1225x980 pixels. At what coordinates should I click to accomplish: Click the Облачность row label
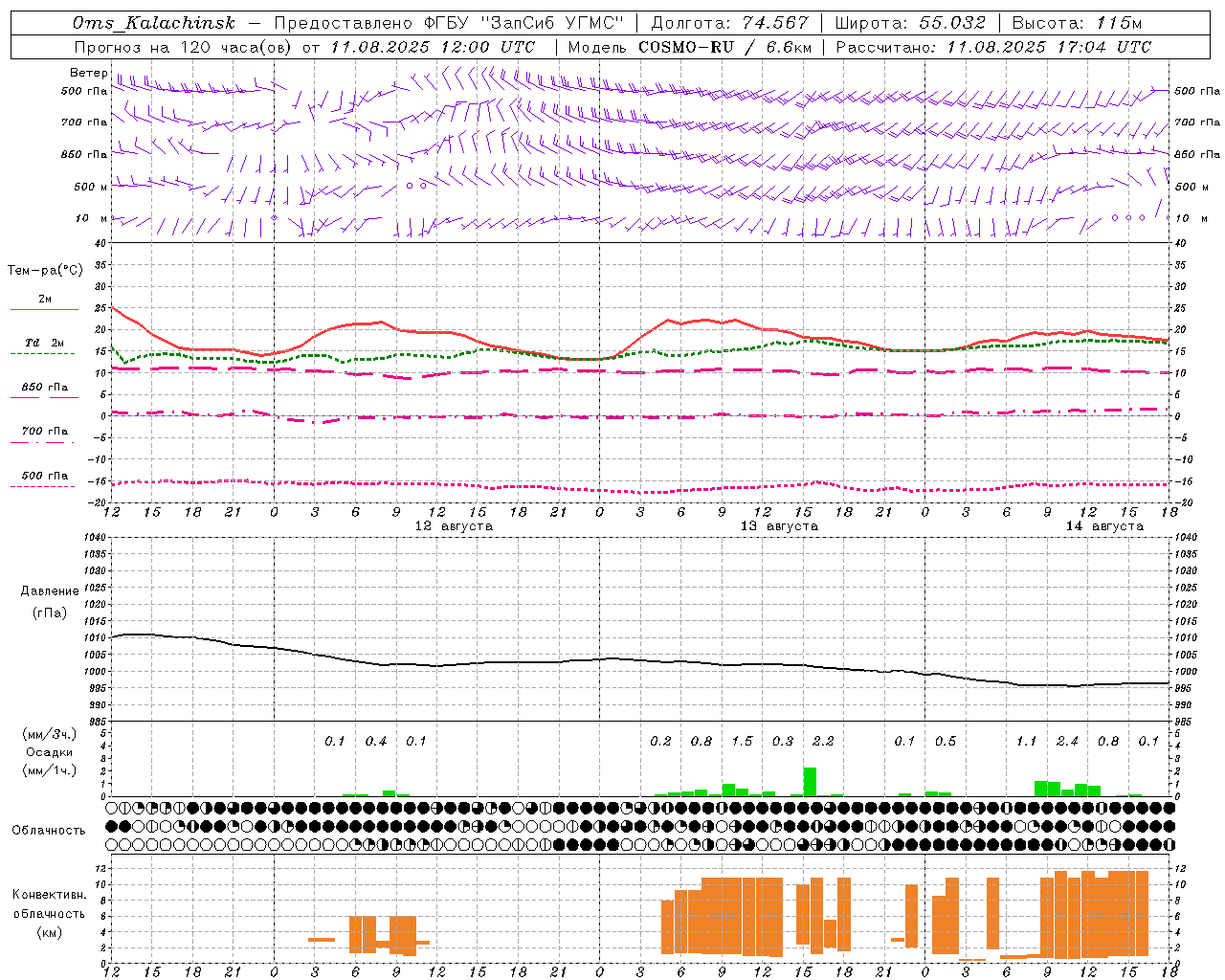pos(49,831)
